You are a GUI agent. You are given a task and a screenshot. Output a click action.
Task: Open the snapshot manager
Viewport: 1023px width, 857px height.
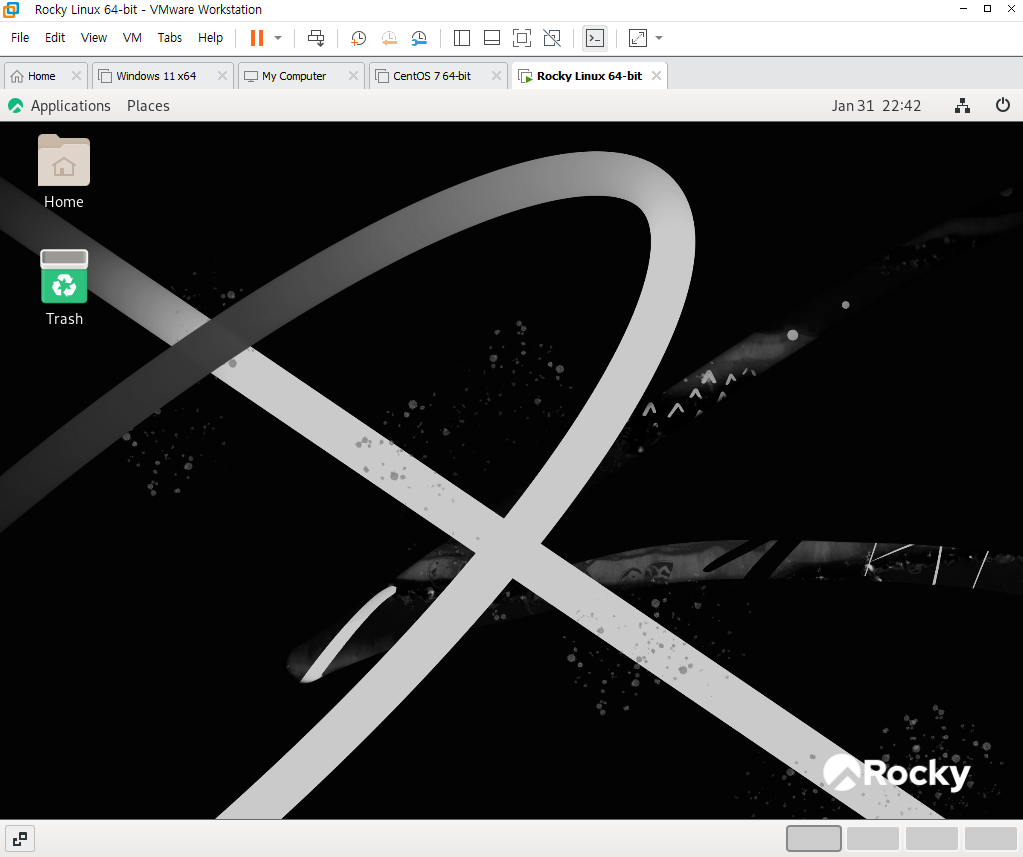coord(419,38)
